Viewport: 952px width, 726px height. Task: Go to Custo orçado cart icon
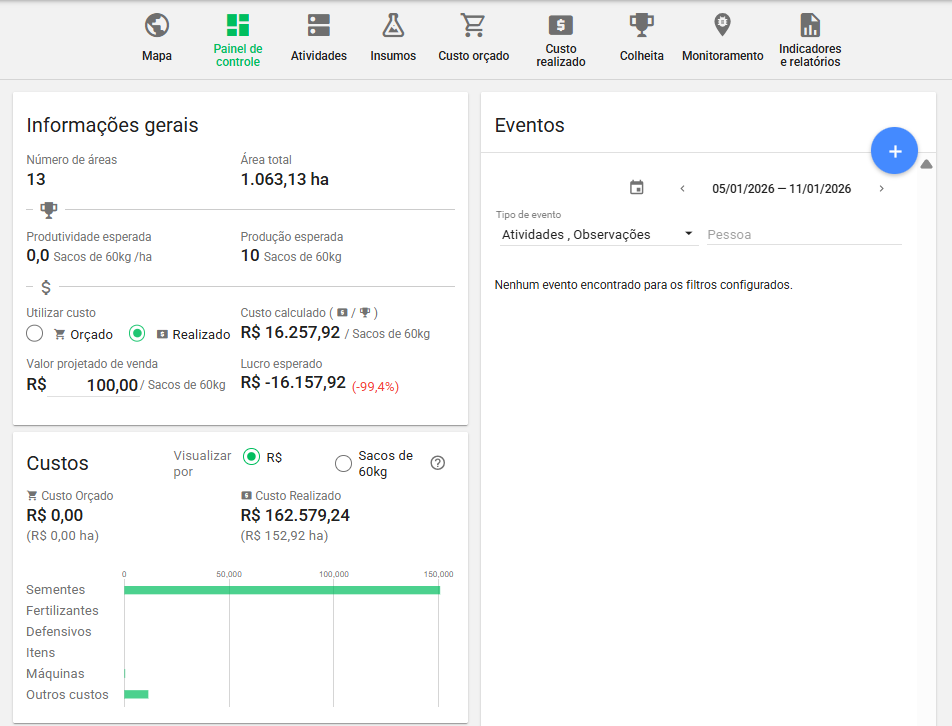[x=473, y=26]
